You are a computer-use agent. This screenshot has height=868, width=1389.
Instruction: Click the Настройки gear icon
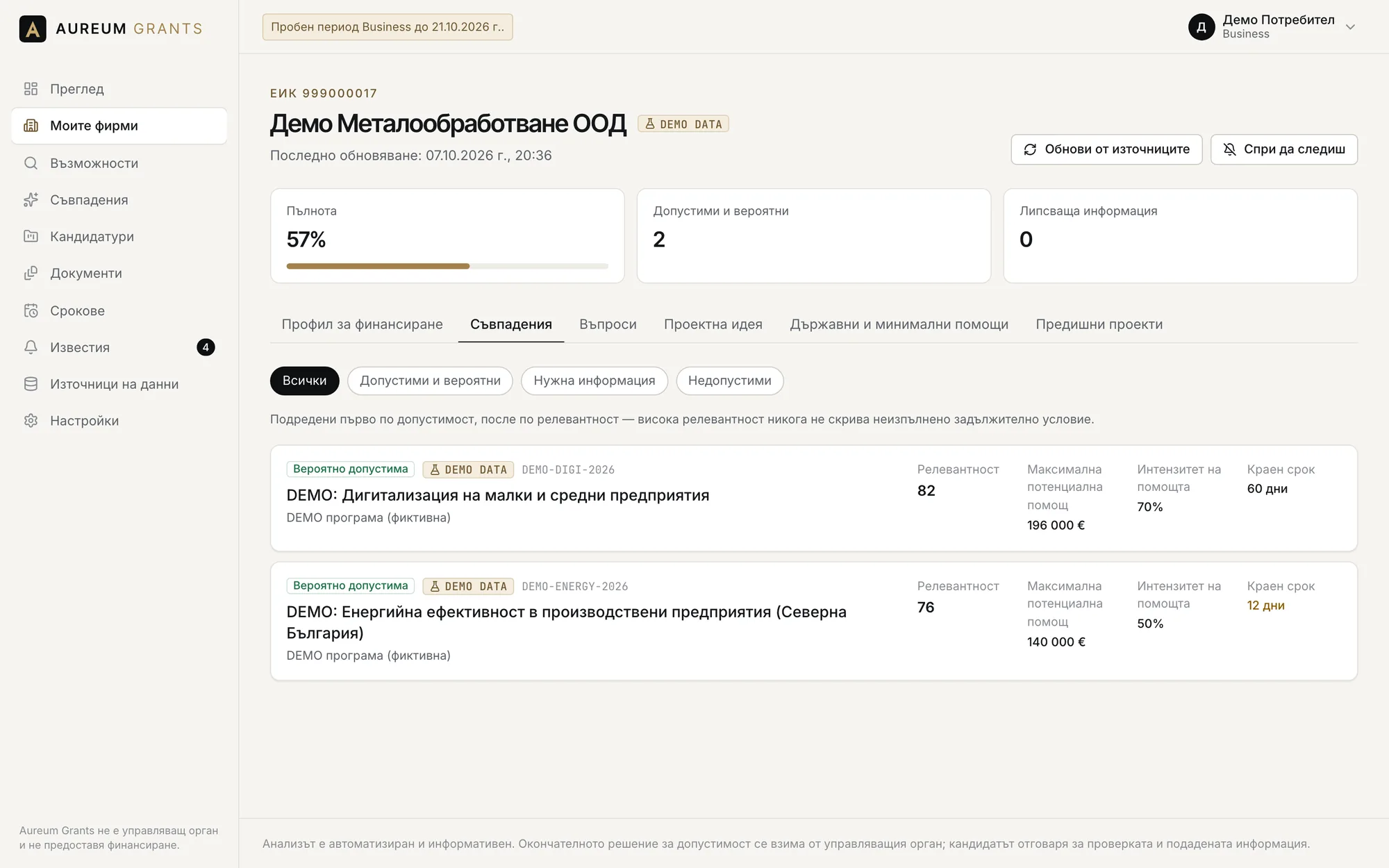31,421
